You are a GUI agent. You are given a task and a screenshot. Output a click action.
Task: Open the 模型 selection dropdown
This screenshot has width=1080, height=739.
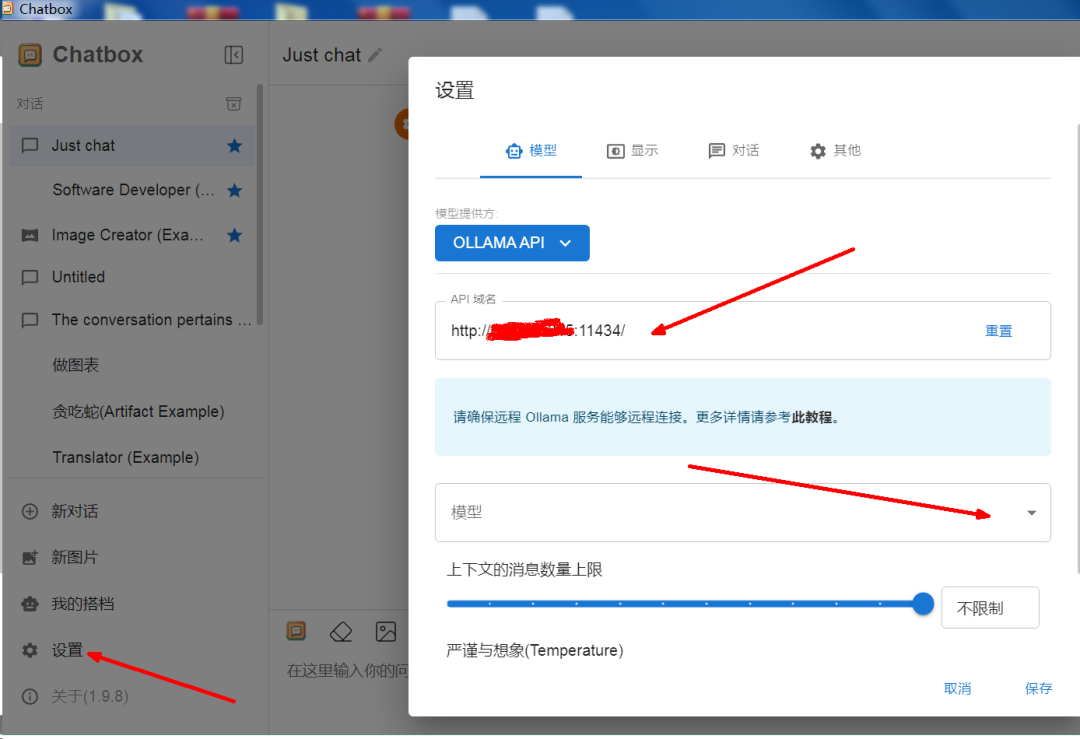pos(742,512)
